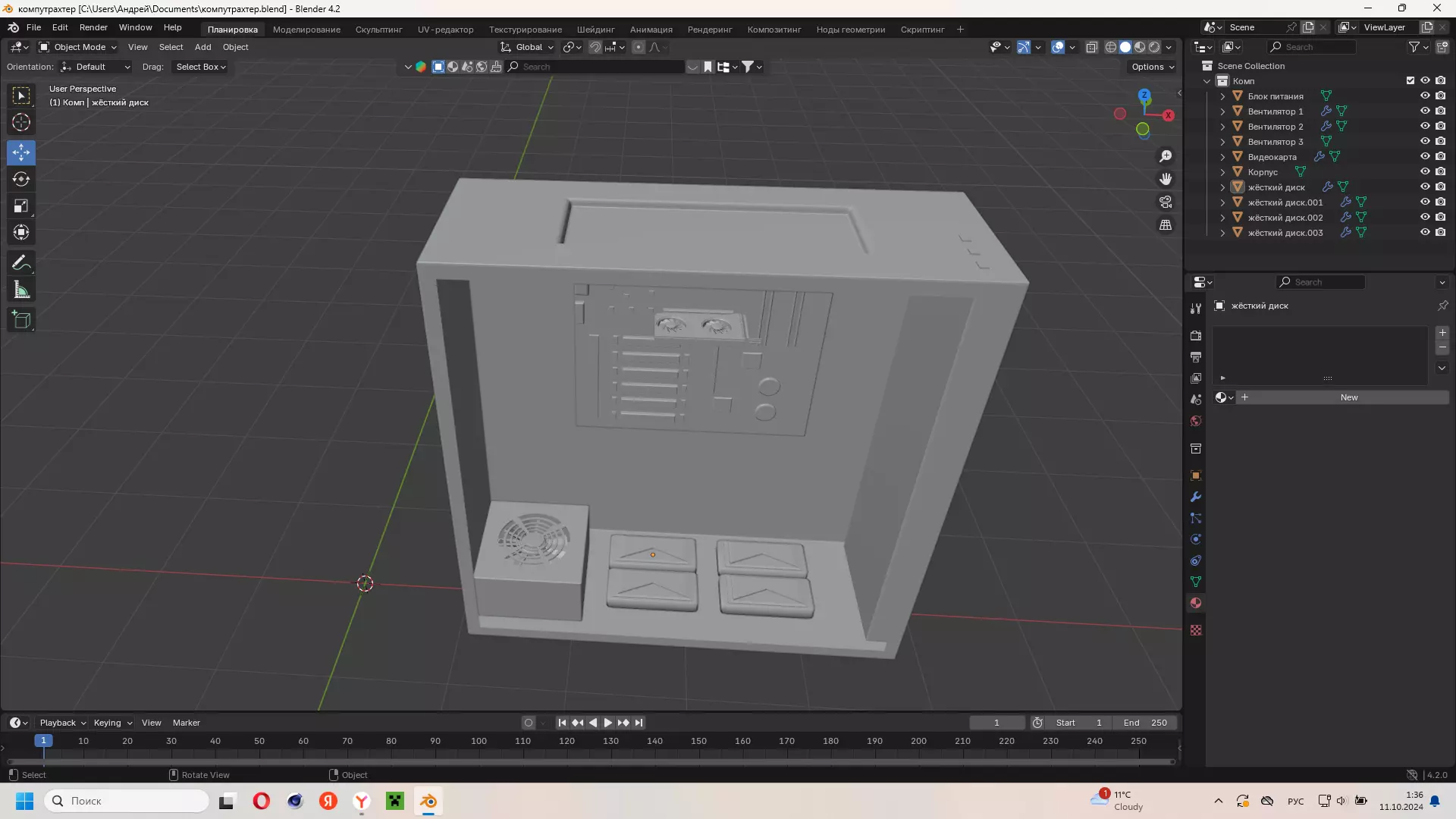Open the Options dropdown
The width and height of the screenshot is (1456, 819).
[1153, 67]
